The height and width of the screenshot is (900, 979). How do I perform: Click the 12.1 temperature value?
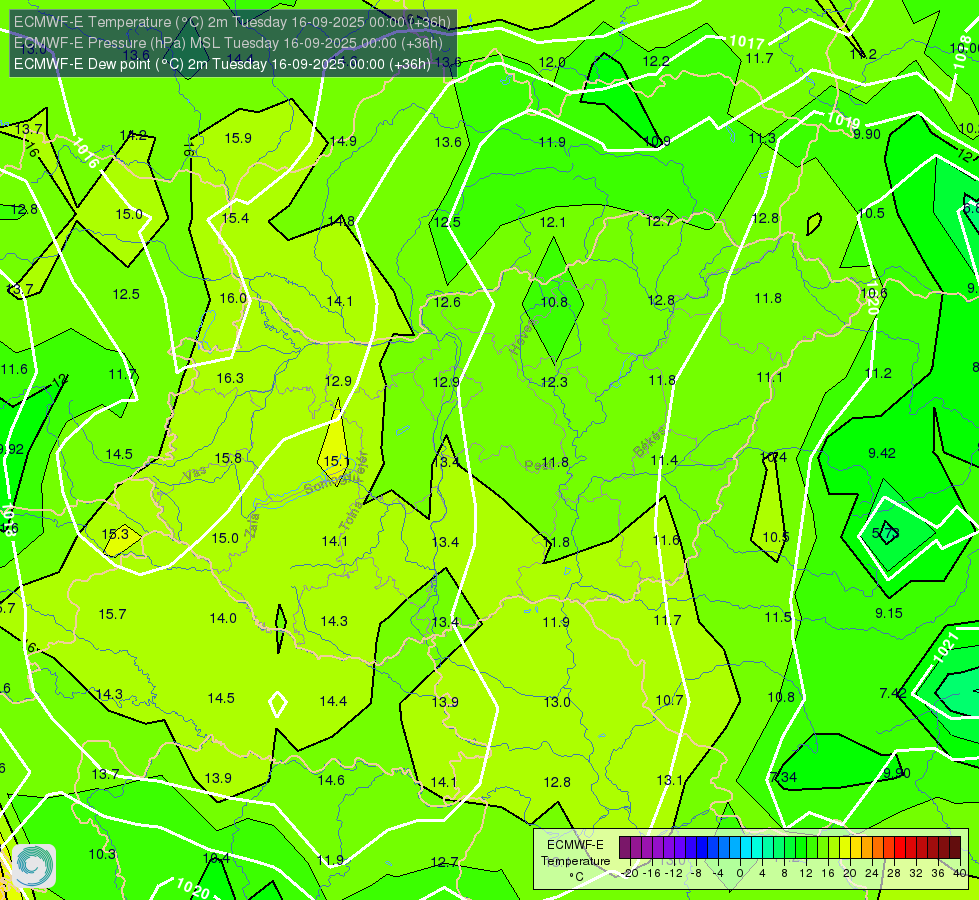point(553,222)
